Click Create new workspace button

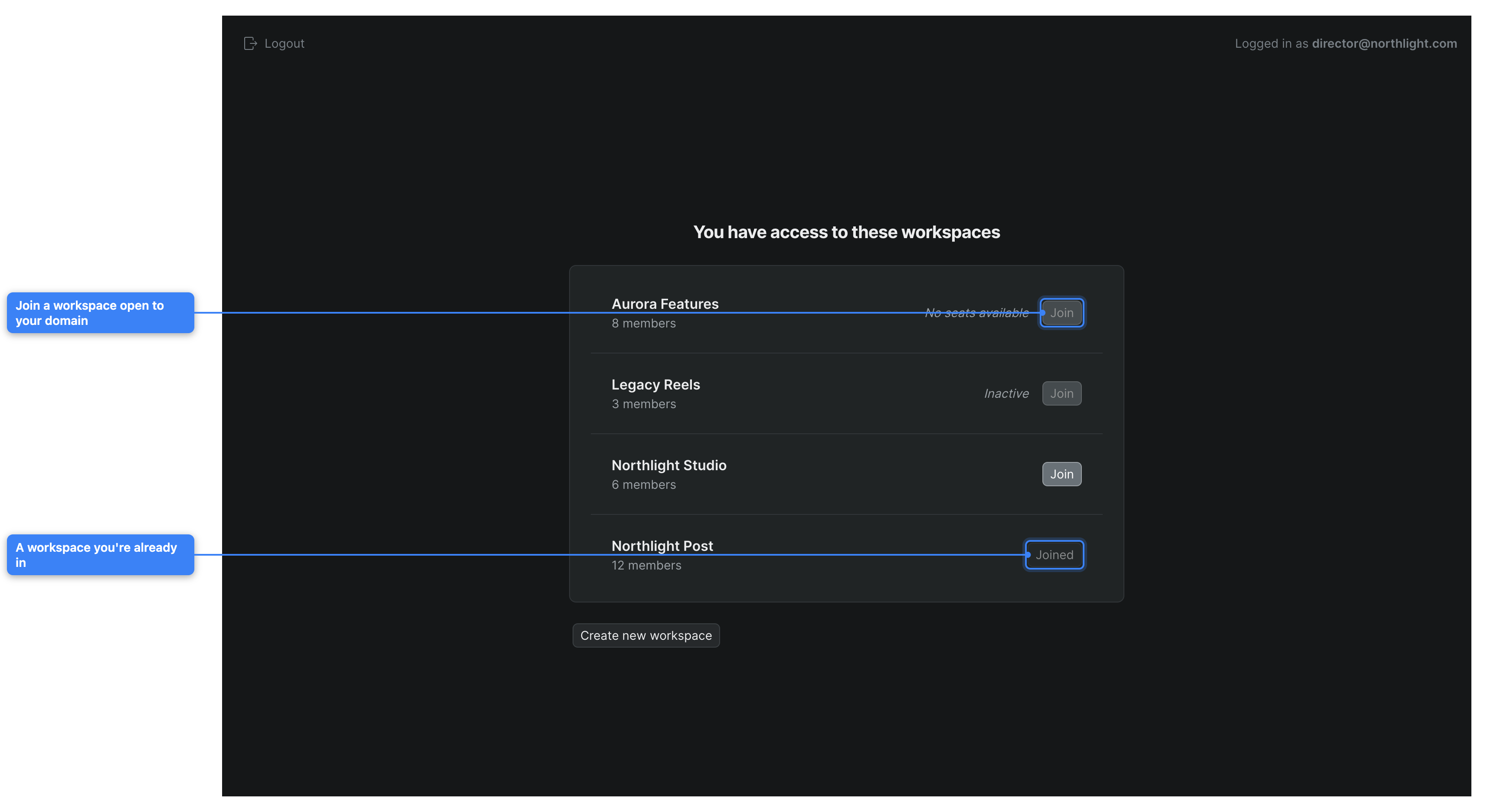646,635
